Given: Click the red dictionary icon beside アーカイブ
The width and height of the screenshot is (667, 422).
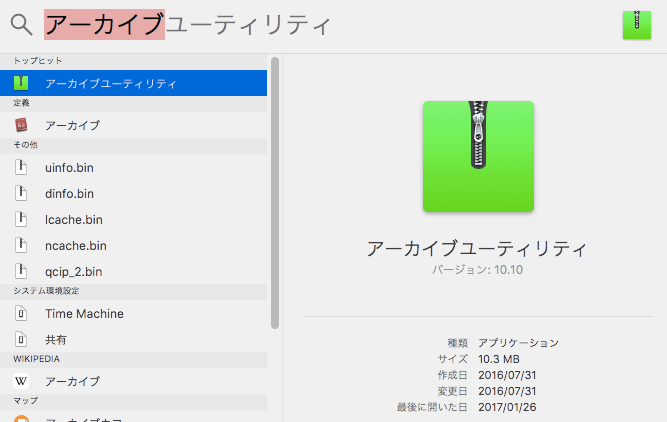Looking at the screenshot, I should pyautogui.click(x=21, y=125).
